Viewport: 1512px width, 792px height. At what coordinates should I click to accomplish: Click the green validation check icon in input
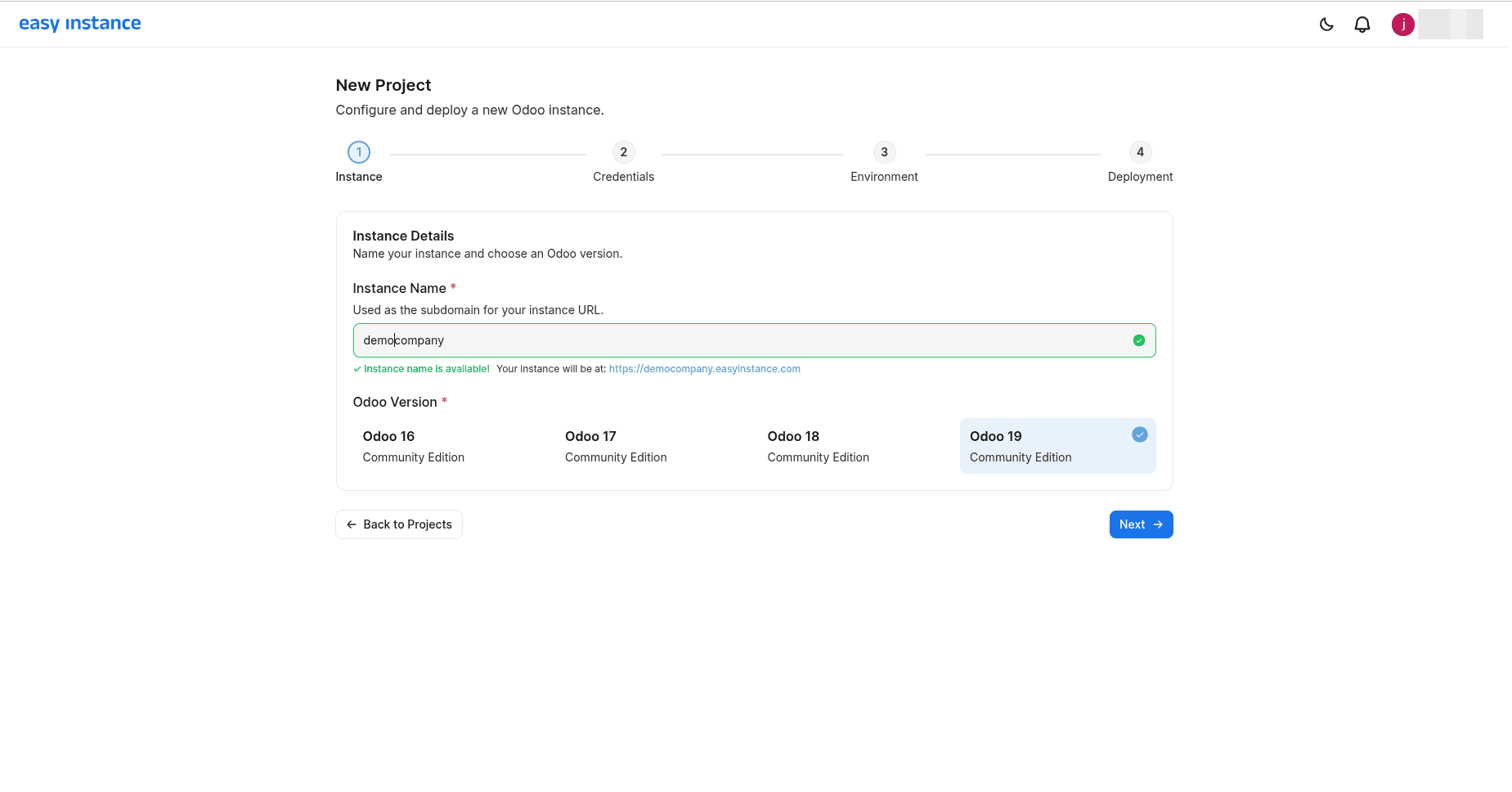coord(1139,340)
